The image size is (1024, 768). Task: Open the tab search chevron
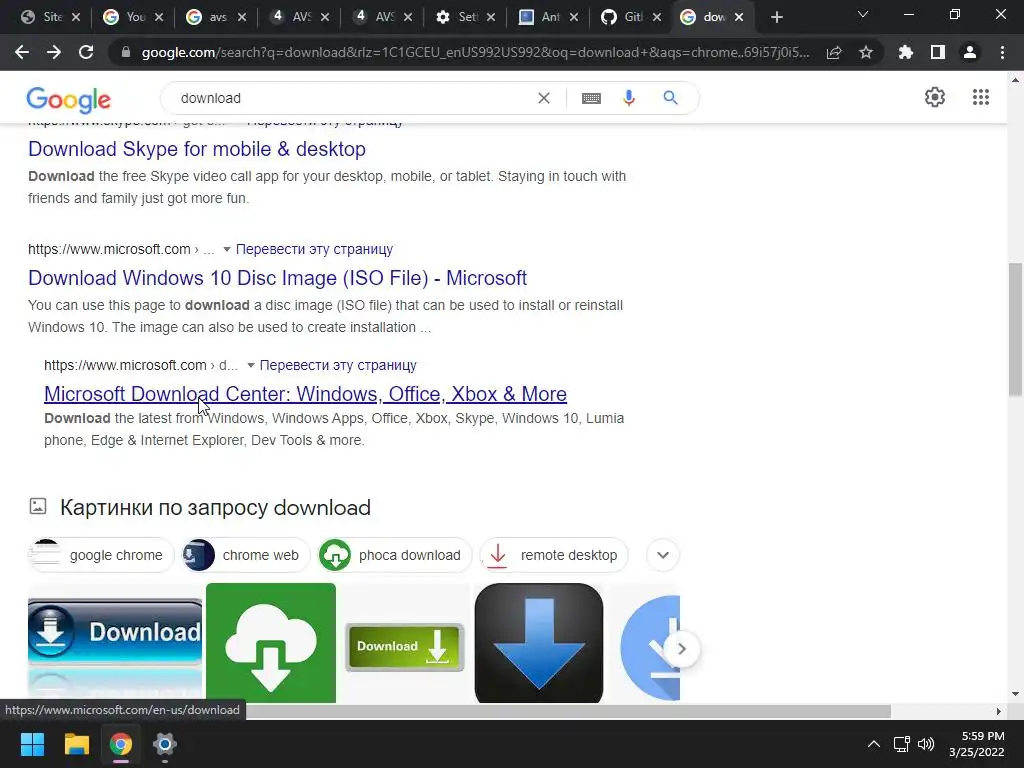pyautogui.click(x=863, y=14)
